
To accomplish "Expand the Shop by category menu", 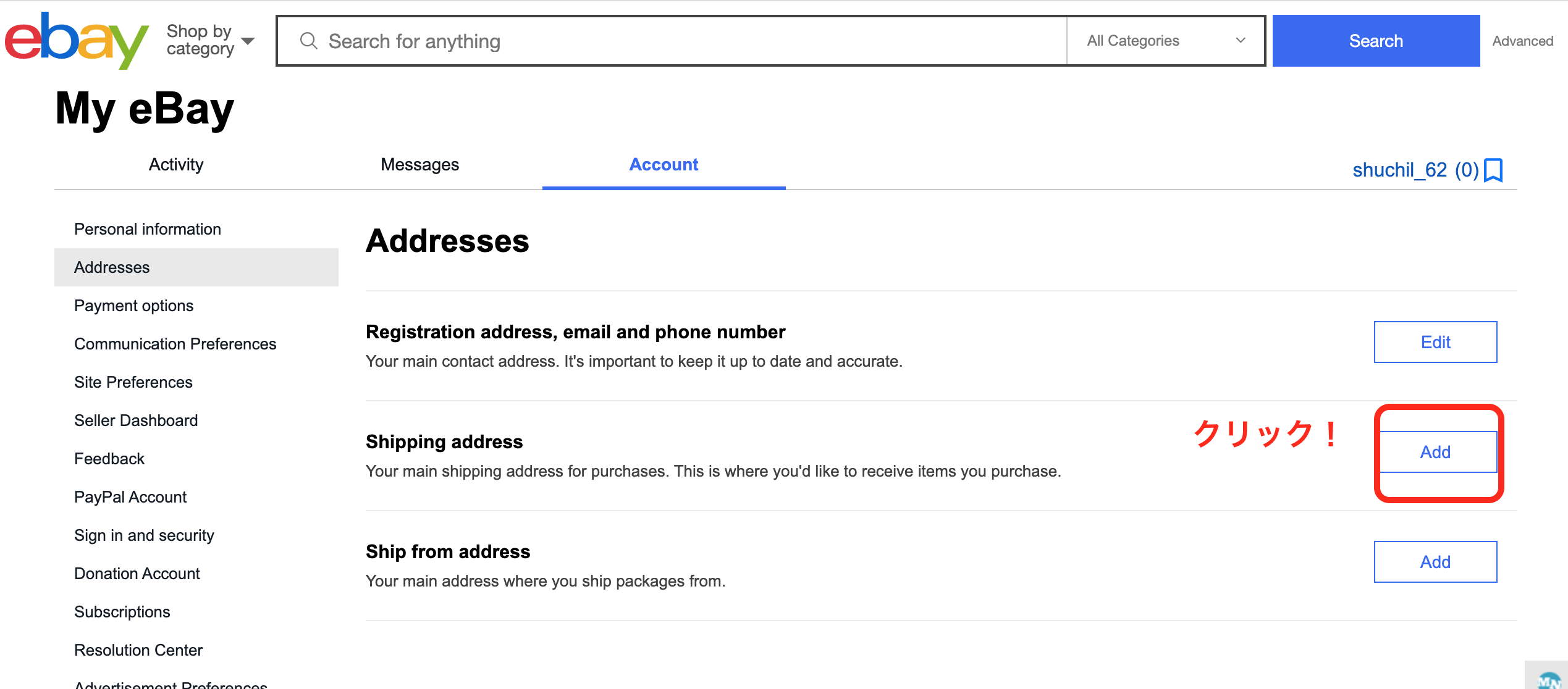I will (210, 40).
